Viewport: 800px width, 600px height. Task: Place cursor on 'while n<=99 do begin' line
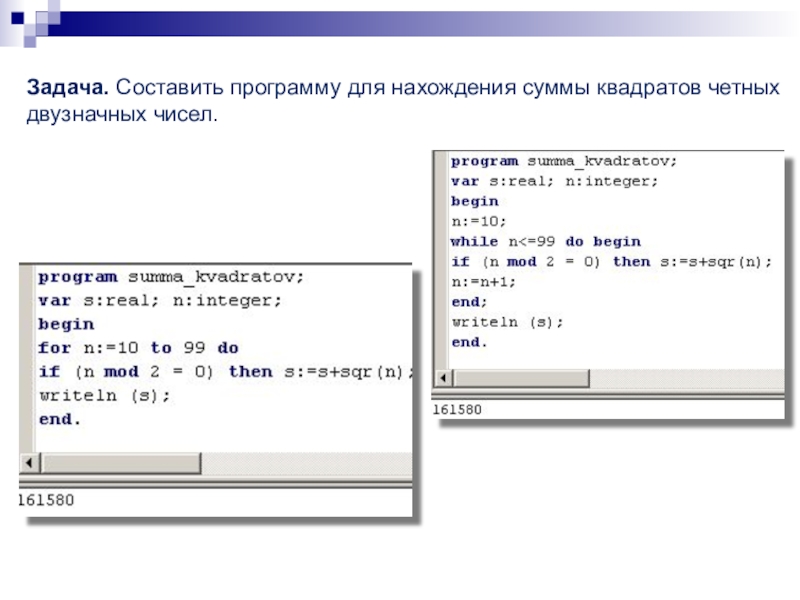click(546, 241)
